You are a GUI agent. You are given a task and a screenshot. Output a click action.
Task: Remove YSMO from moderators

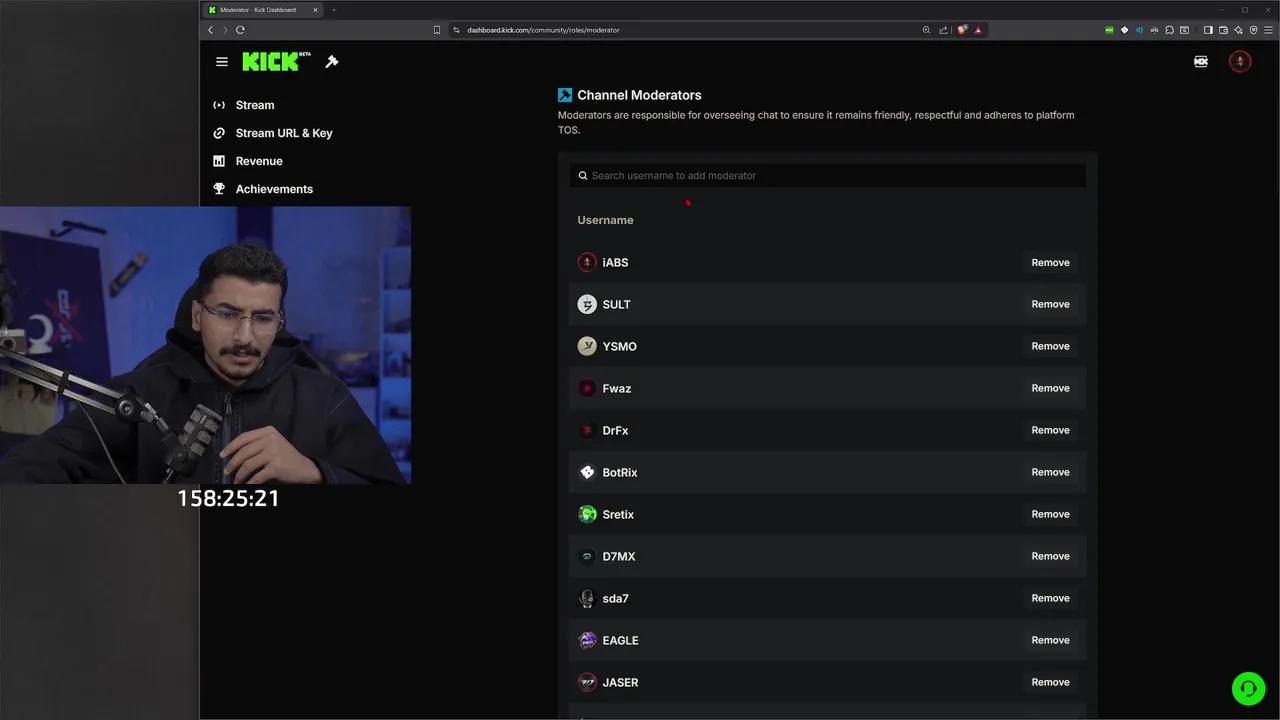coord(1050,346)
